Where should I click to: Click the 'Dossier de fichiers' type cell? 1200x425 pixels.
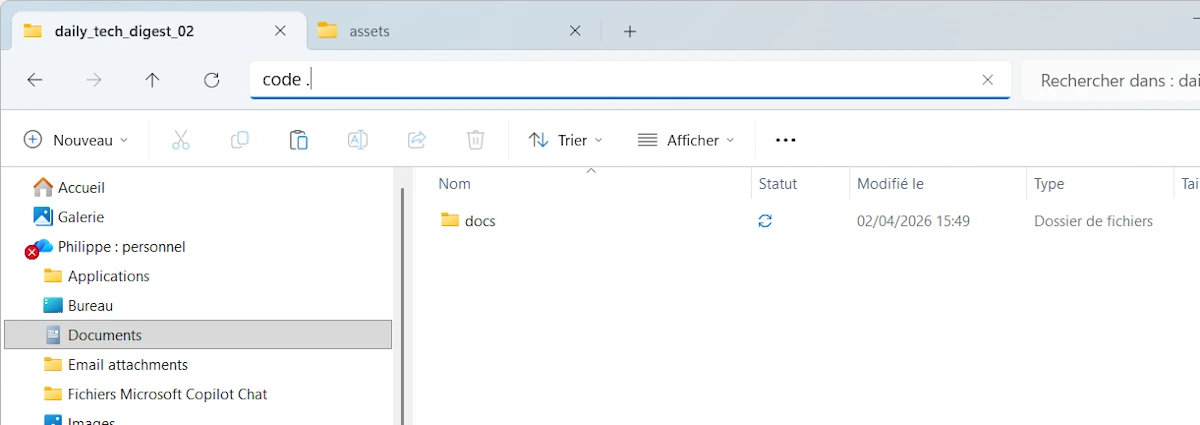point(1093,221)
